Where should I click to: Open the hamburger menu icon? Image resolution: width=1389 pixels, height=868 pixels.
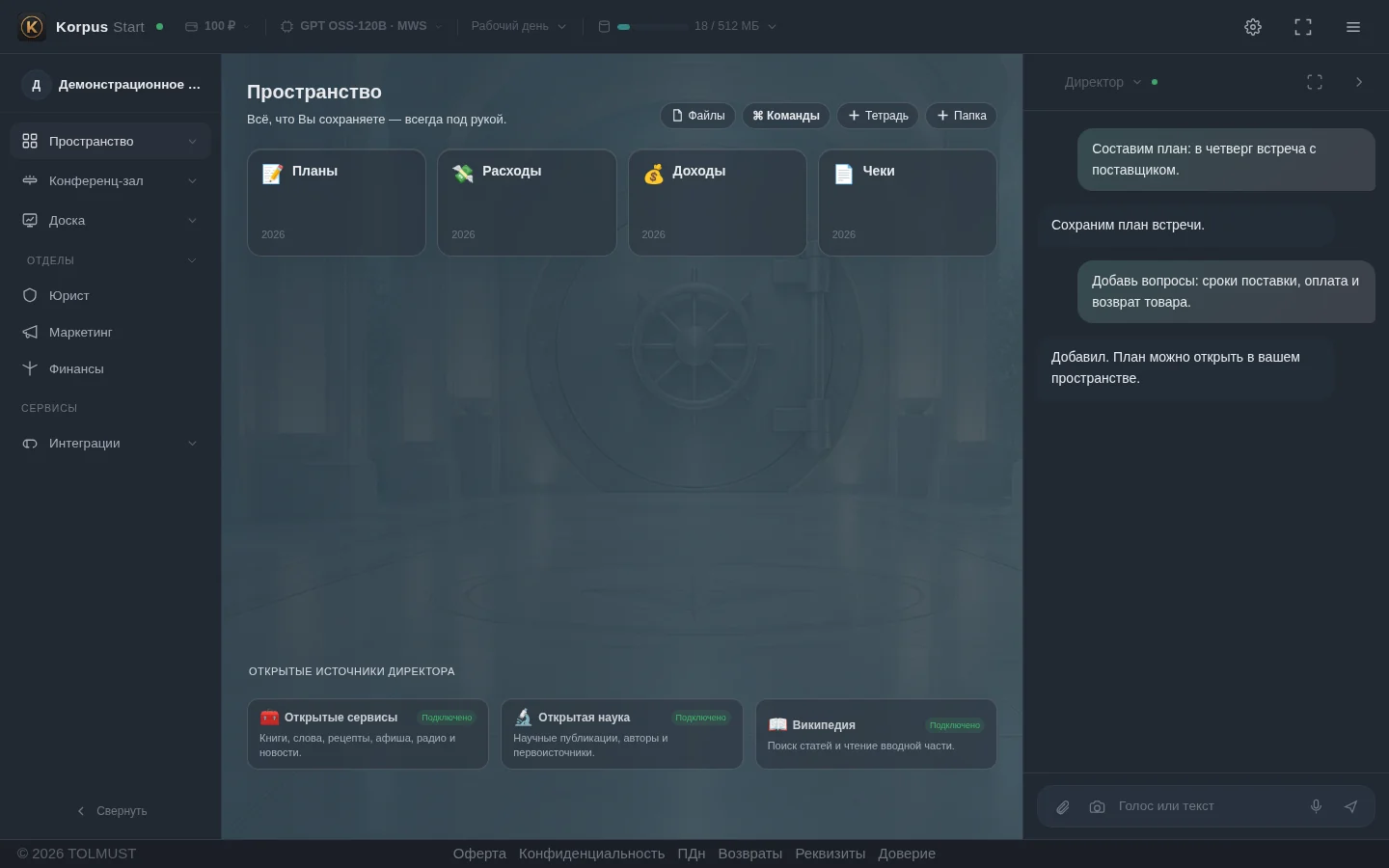(x=1353, y=27)
